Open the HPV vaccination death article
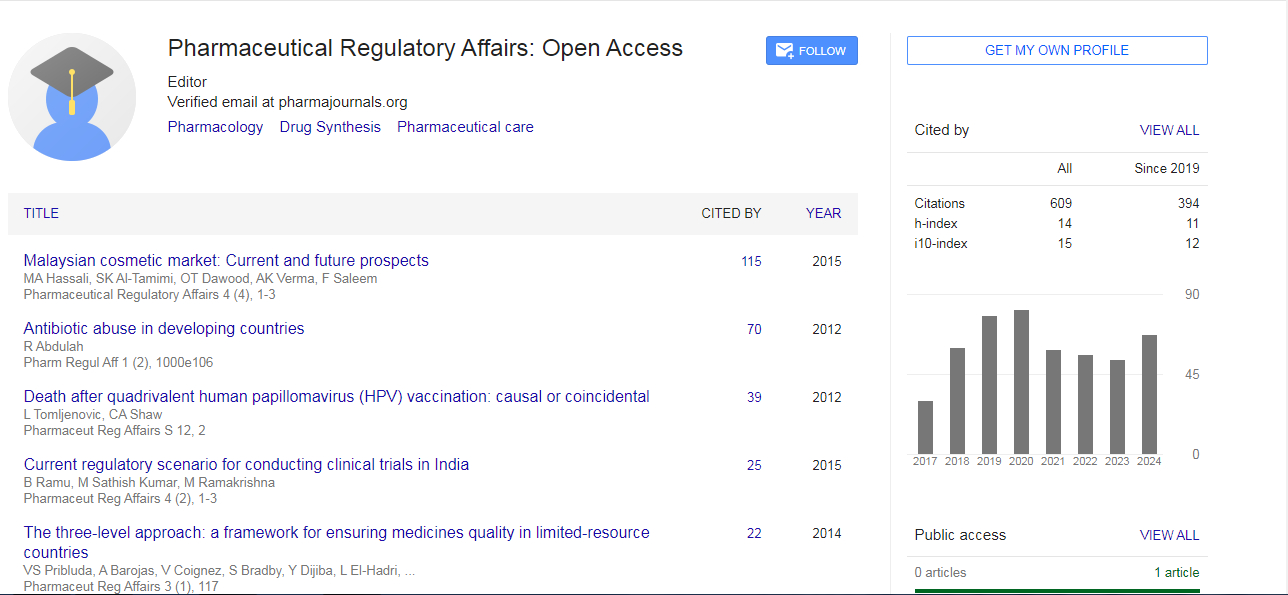Image resolution: width=1288 pixels, height=595 pixels. (x=336, y=396)
